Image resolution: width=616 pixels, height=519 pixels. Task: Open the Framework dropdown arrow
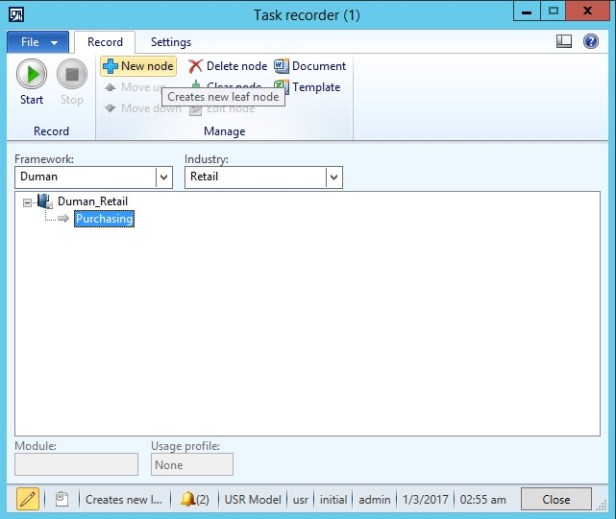[x=164, y=177]
